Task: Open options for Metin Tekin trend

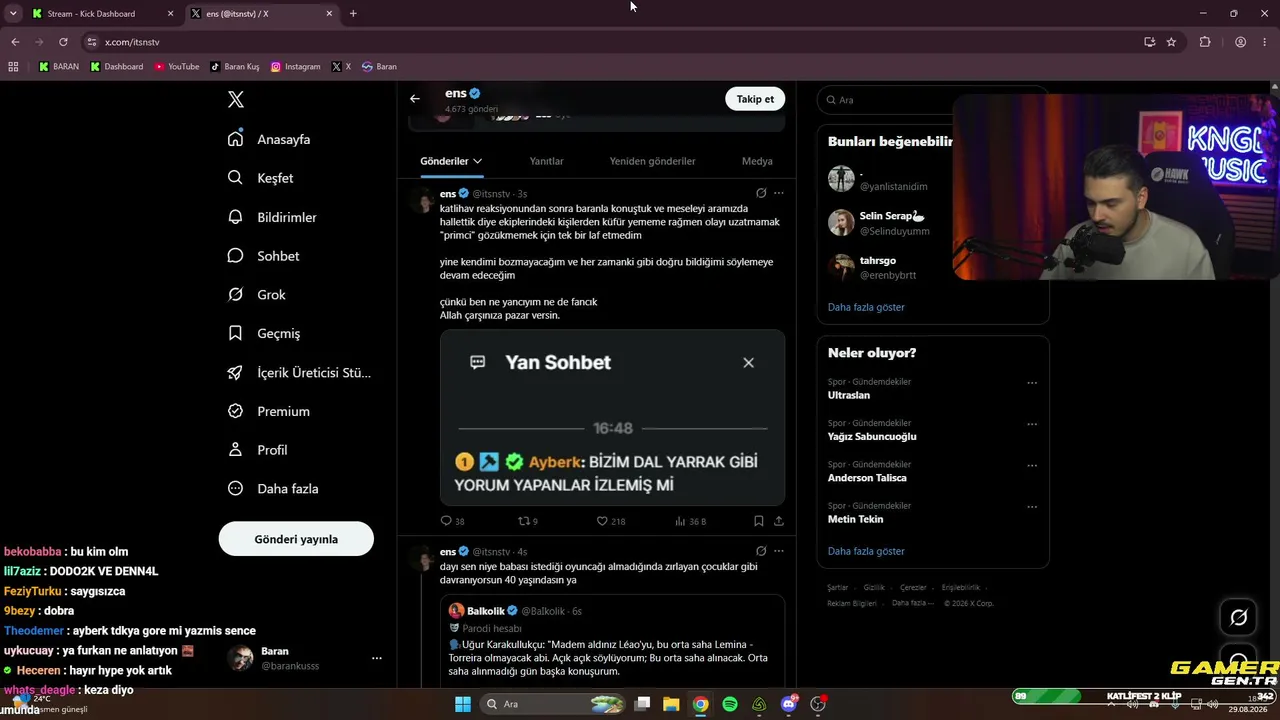Action: [1032, 507]
